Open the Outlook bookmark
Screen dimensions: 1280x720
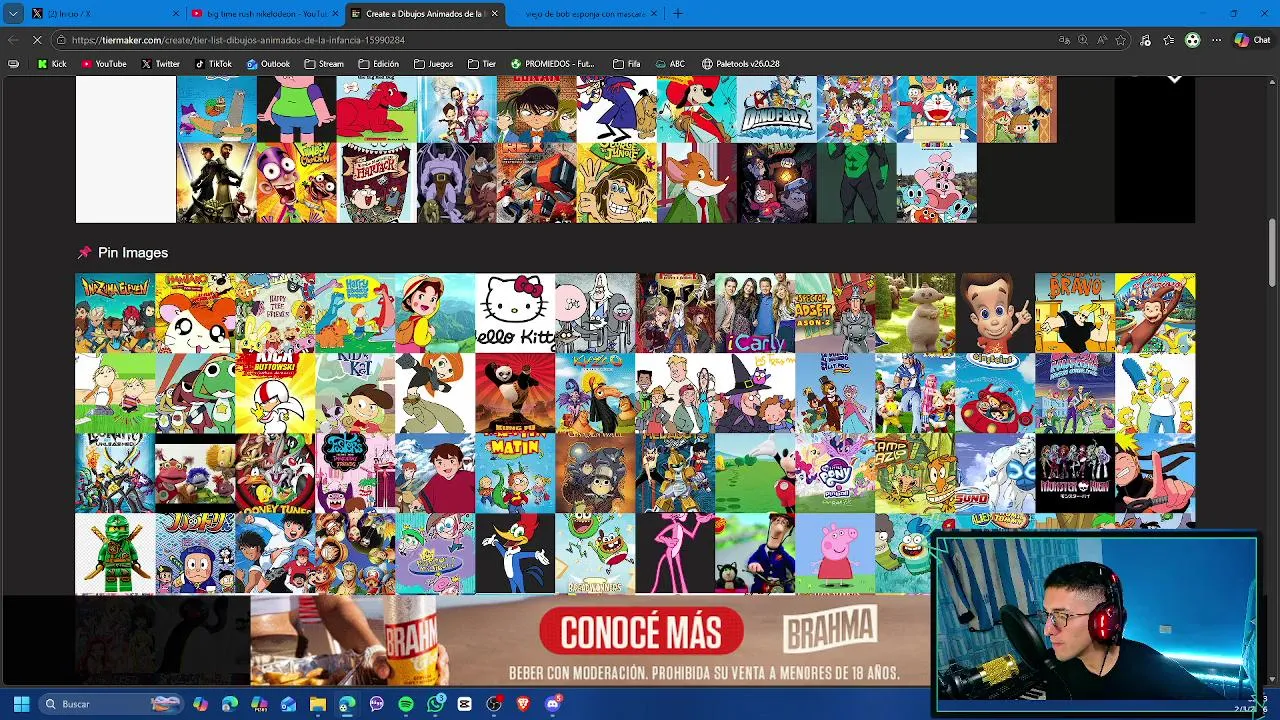tap(268, 64)
